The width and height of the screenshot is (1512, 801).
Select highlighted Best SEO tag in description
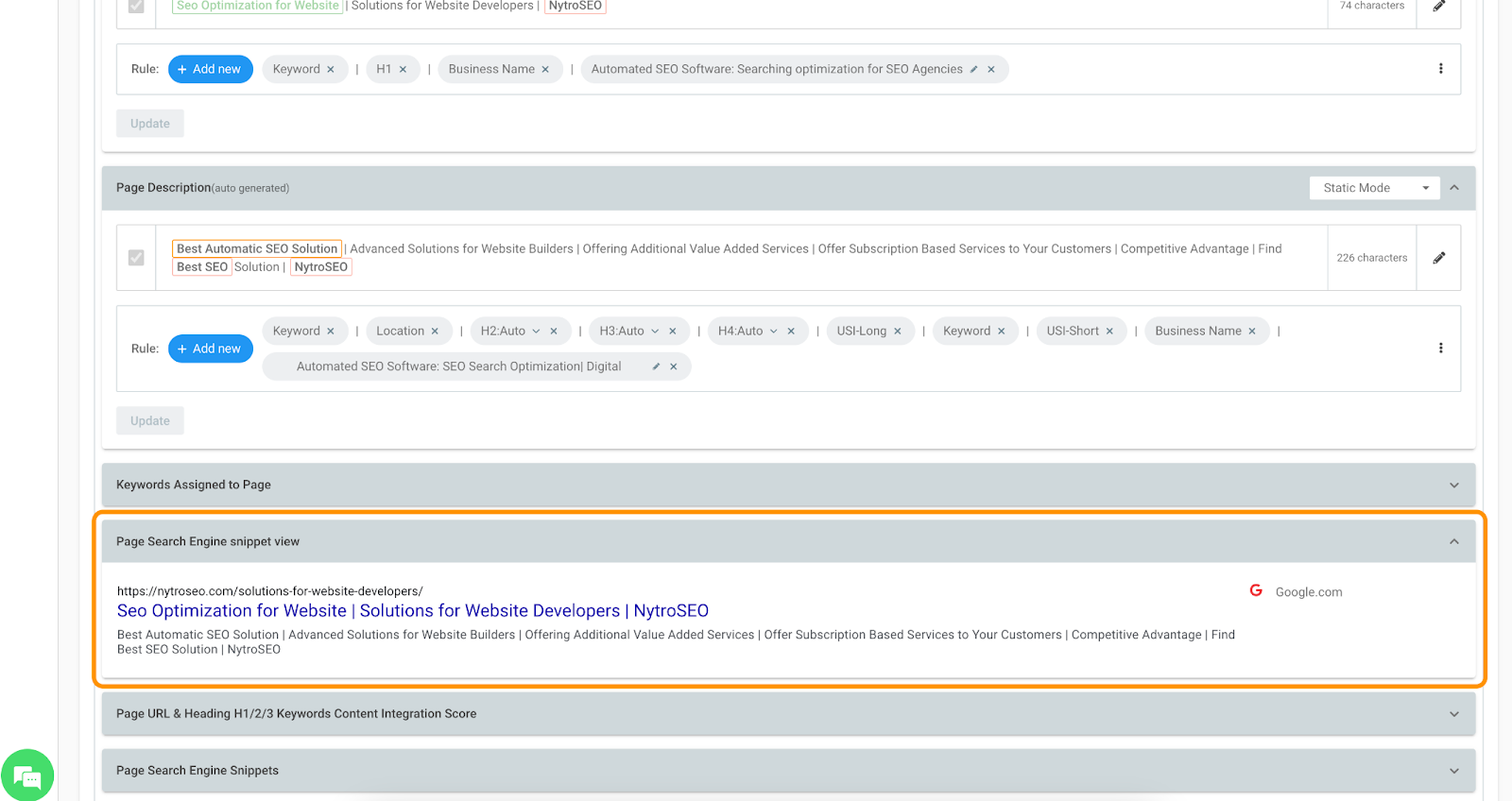(202, 267)
